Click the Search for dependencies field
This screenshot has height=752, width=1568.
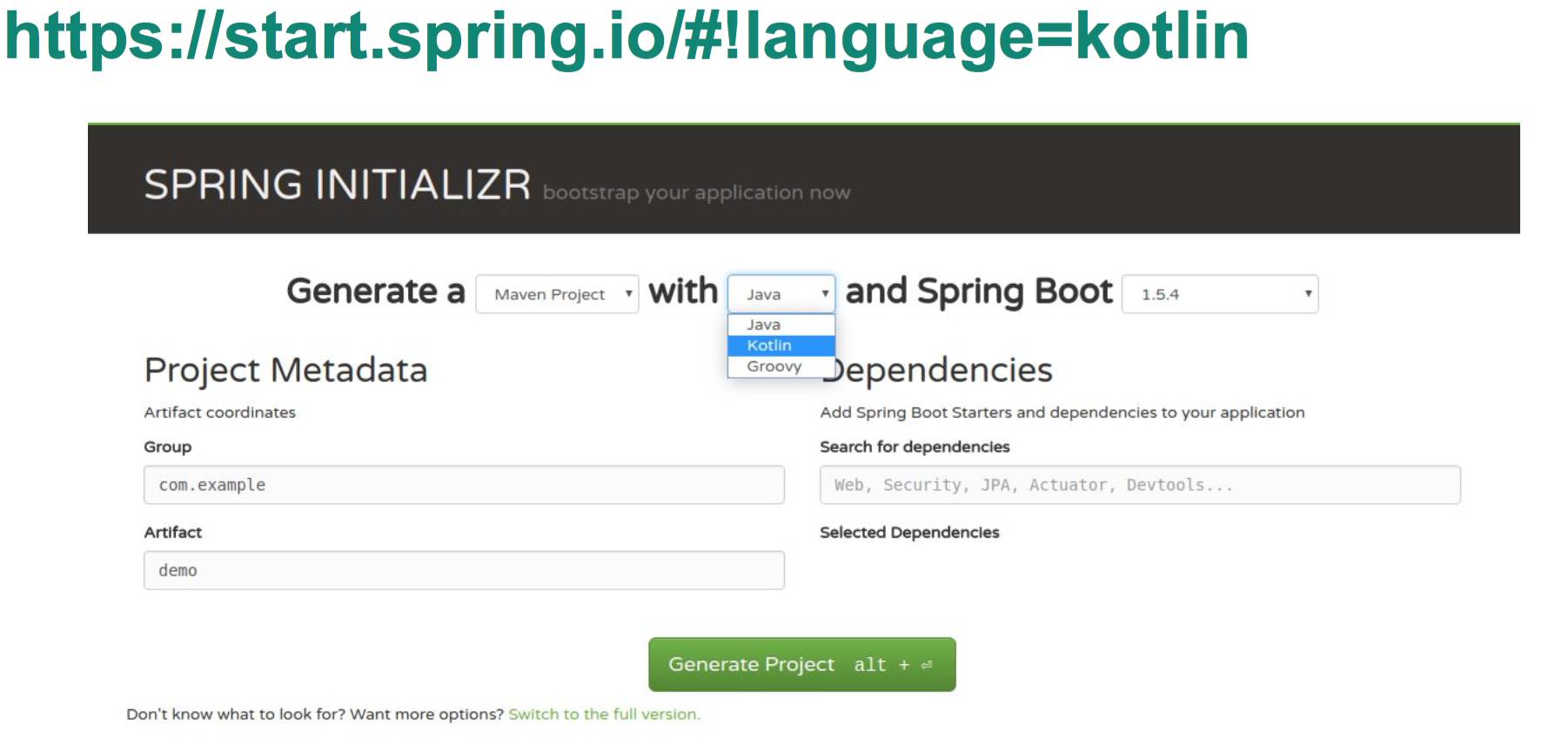pyautogui.click(x=1140, y=485)
